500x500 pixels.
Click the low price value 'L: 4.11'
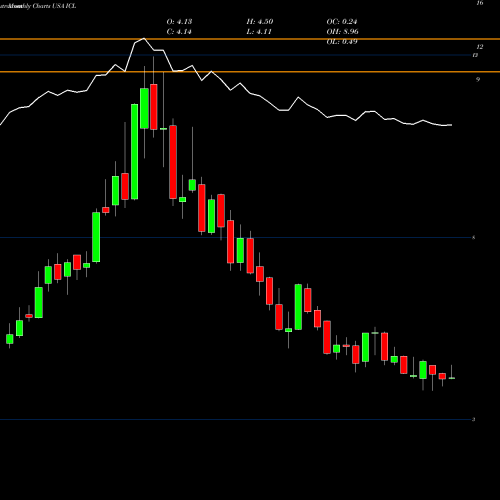(259, 32)
